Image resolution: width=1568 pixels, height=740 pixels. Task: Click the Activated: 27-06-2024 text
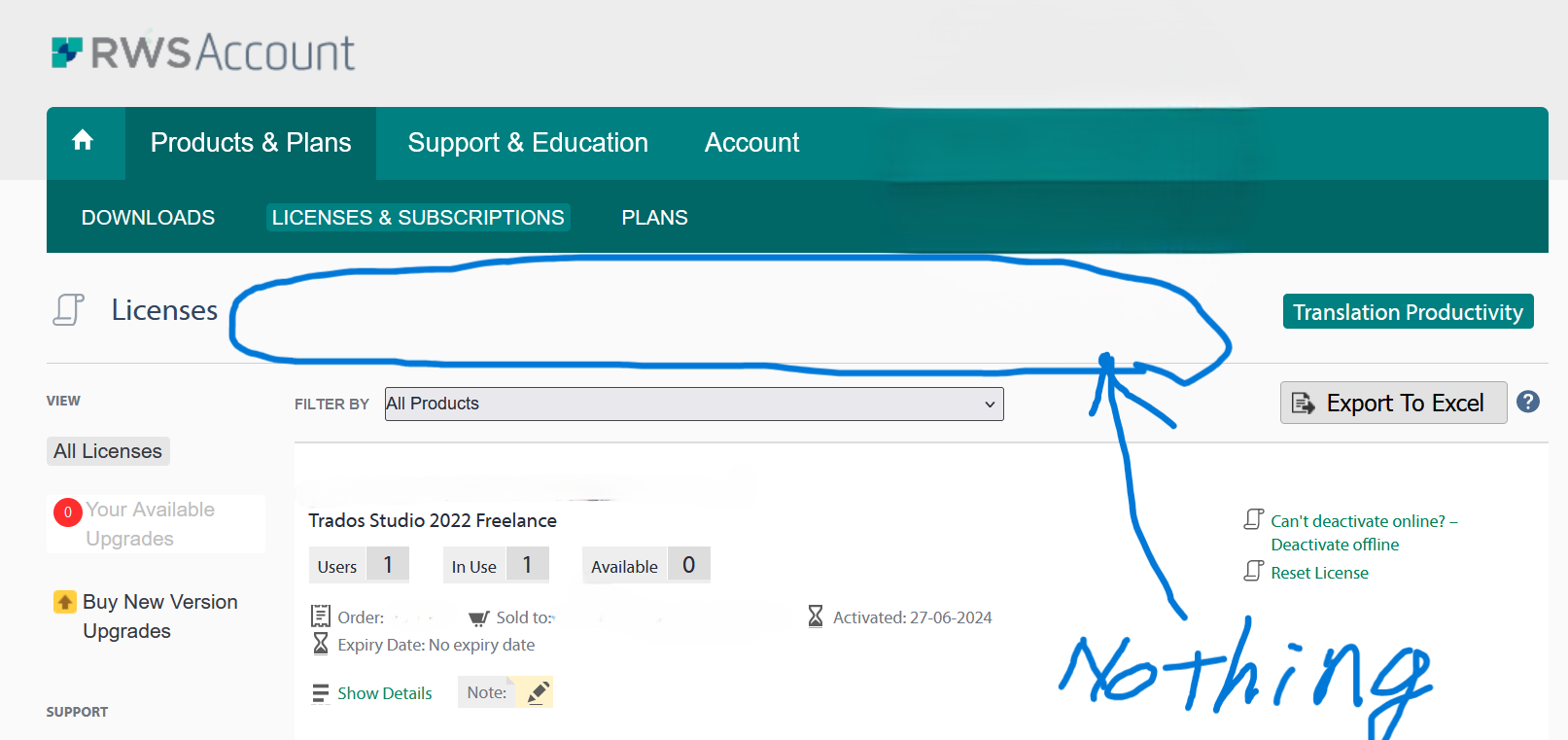(x=912, y=617)
